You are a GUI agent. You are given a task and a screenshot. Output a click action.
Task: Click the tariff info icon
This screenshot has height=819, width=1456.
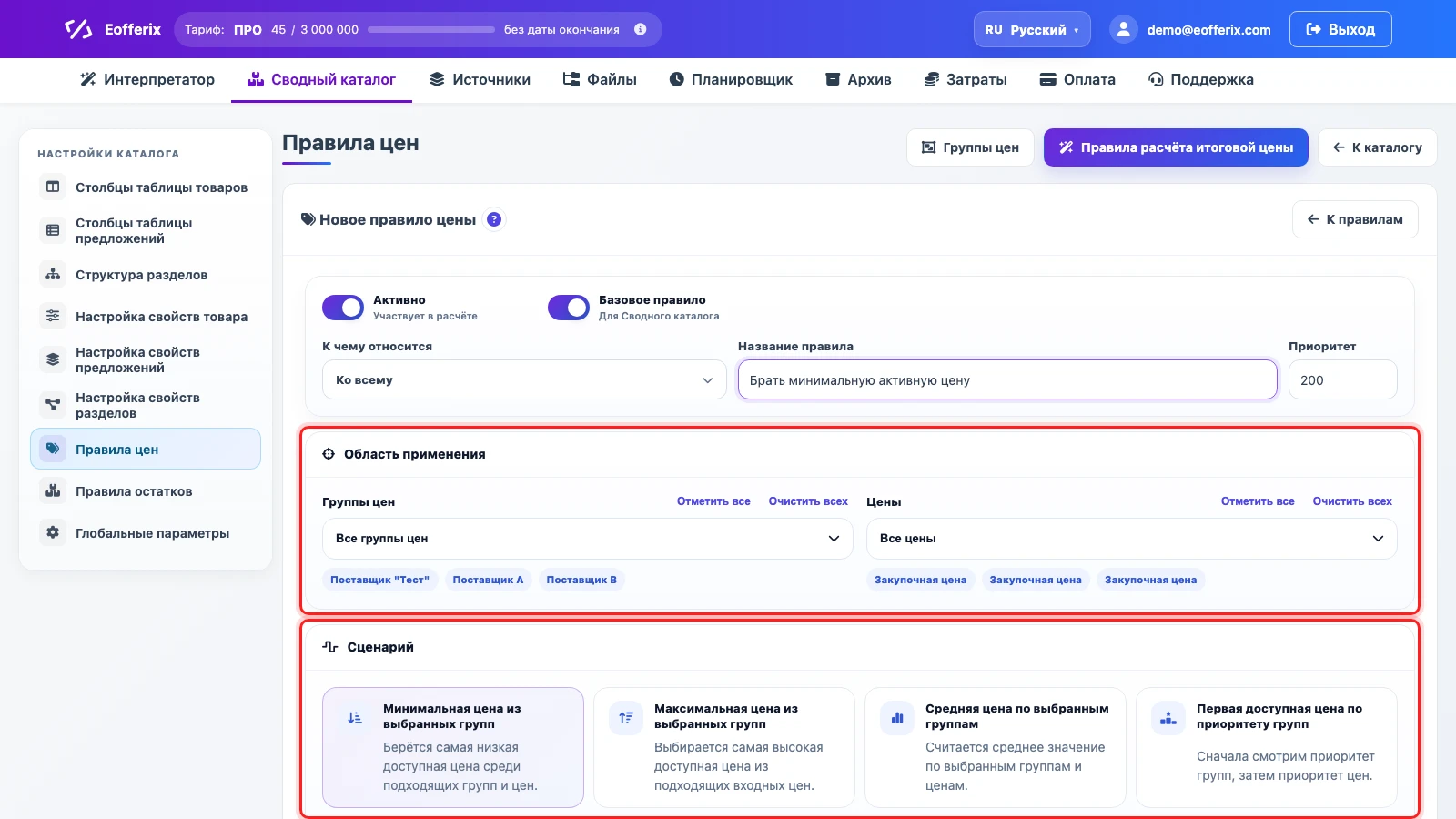(641, 29)
